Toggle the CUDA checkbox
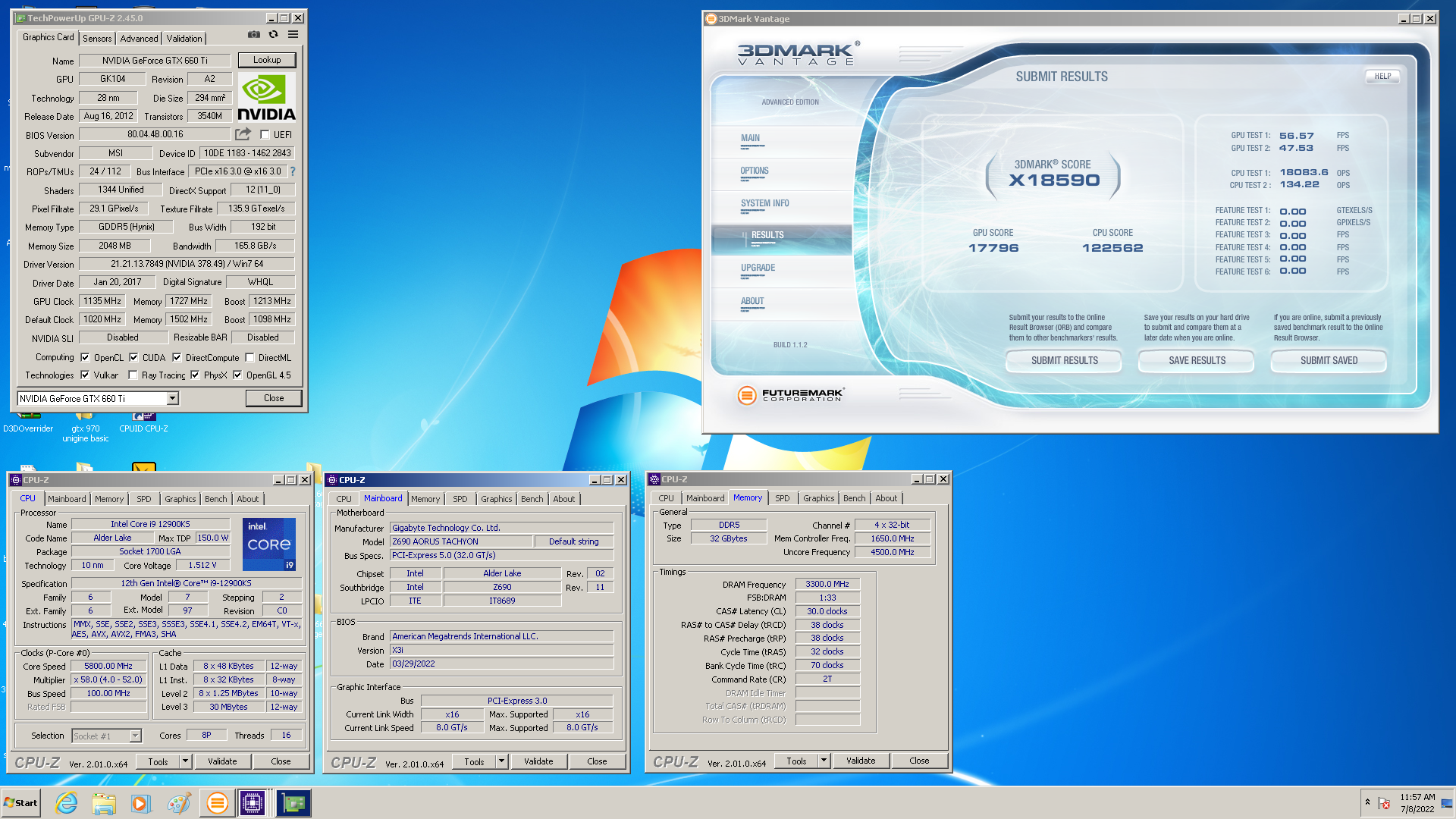1456x819 pixels. [x=133, y=357]
